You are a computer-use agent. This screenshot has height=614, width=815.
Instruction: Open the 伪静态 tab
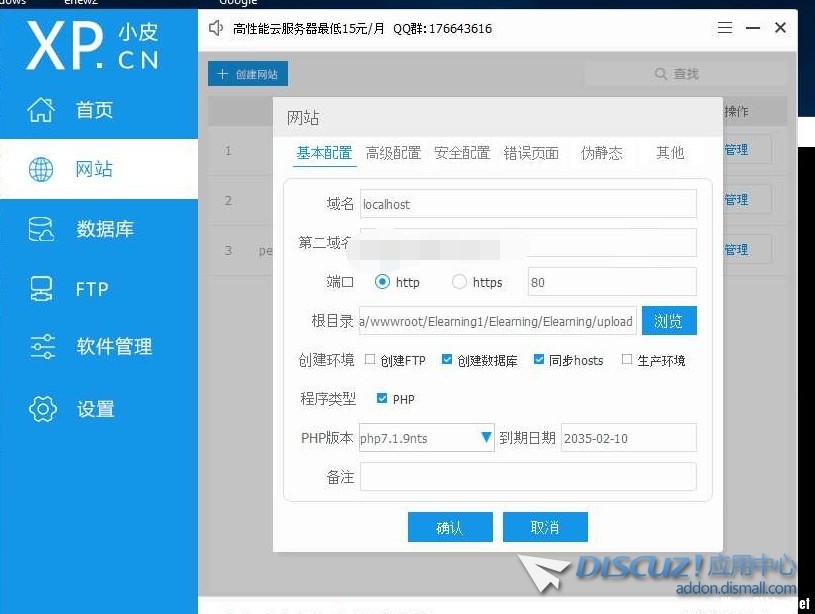601,153
